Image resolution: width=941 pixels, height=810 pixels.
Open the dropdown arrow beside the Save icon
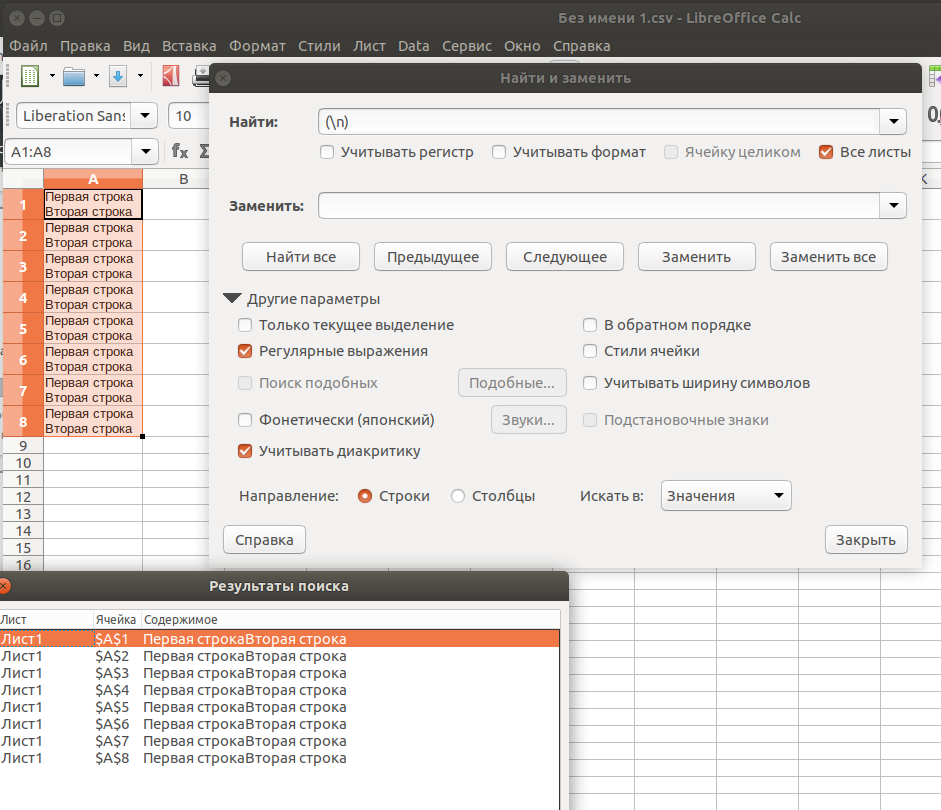tap(140, 76)
